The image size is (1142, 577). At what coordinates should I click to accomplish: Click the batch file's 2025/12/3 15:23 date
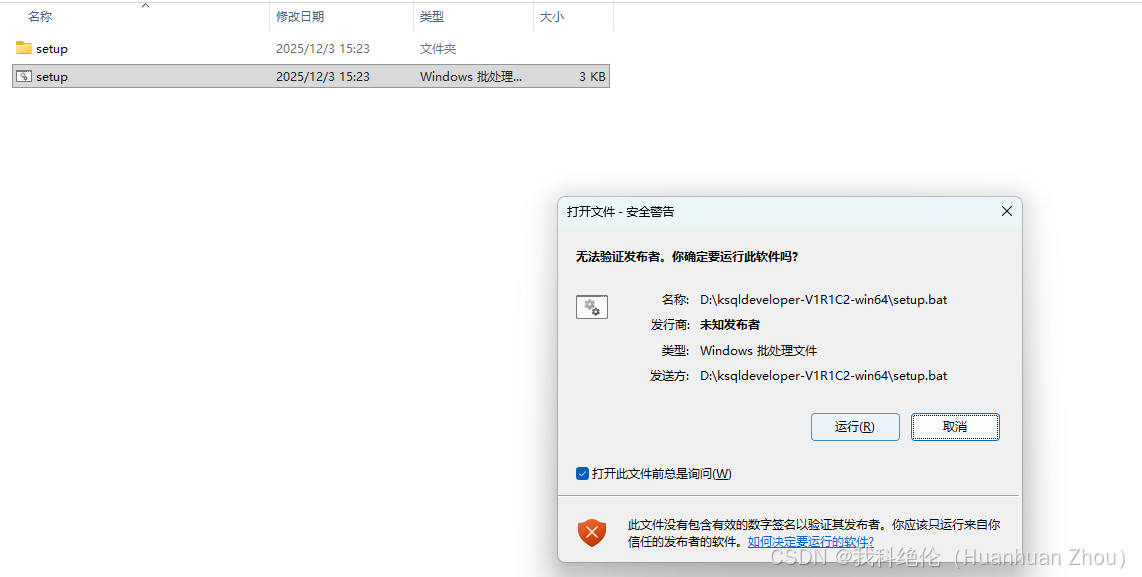click(x=323, y=76)
